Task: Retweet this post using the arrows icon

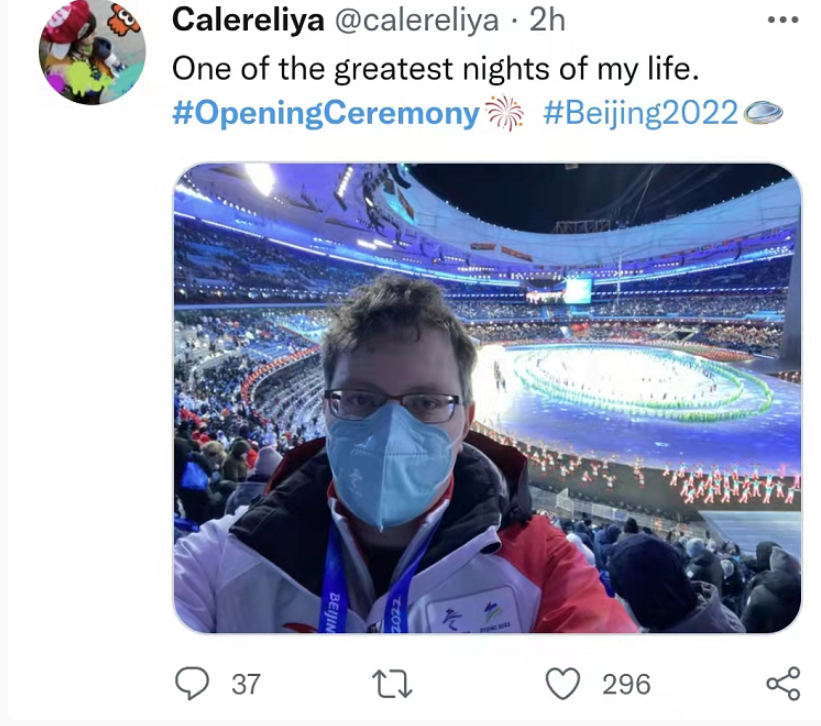Action: coord(392,683)
